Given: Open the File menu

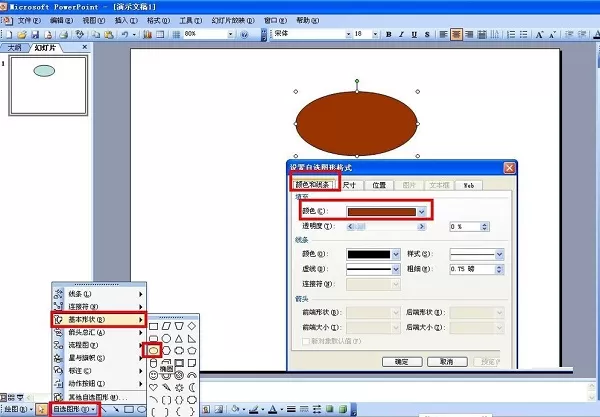Looking at the screenshot, I should tap(29, 20).
